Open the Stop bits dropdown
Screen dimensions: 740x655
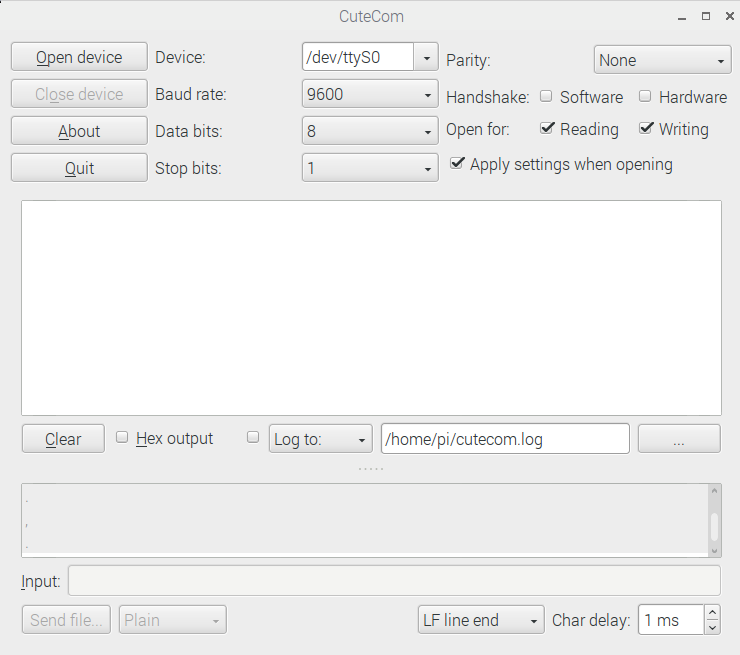(370, 168)
